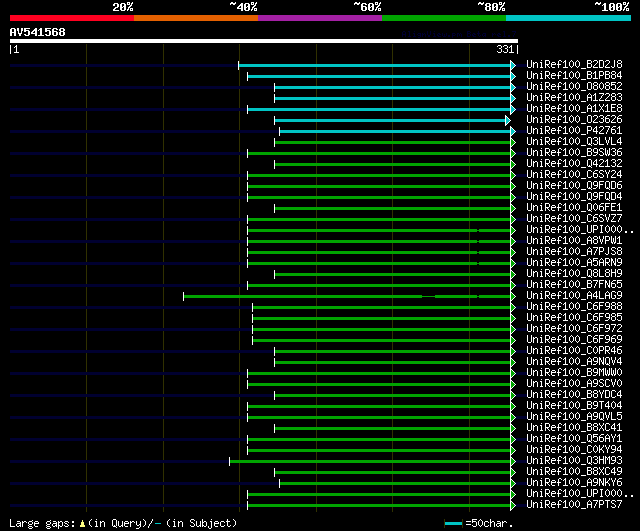The image size is (640, 531).
Task: Open hit UniRef100_A1X1E8
Action: click(x=574, y=109)
